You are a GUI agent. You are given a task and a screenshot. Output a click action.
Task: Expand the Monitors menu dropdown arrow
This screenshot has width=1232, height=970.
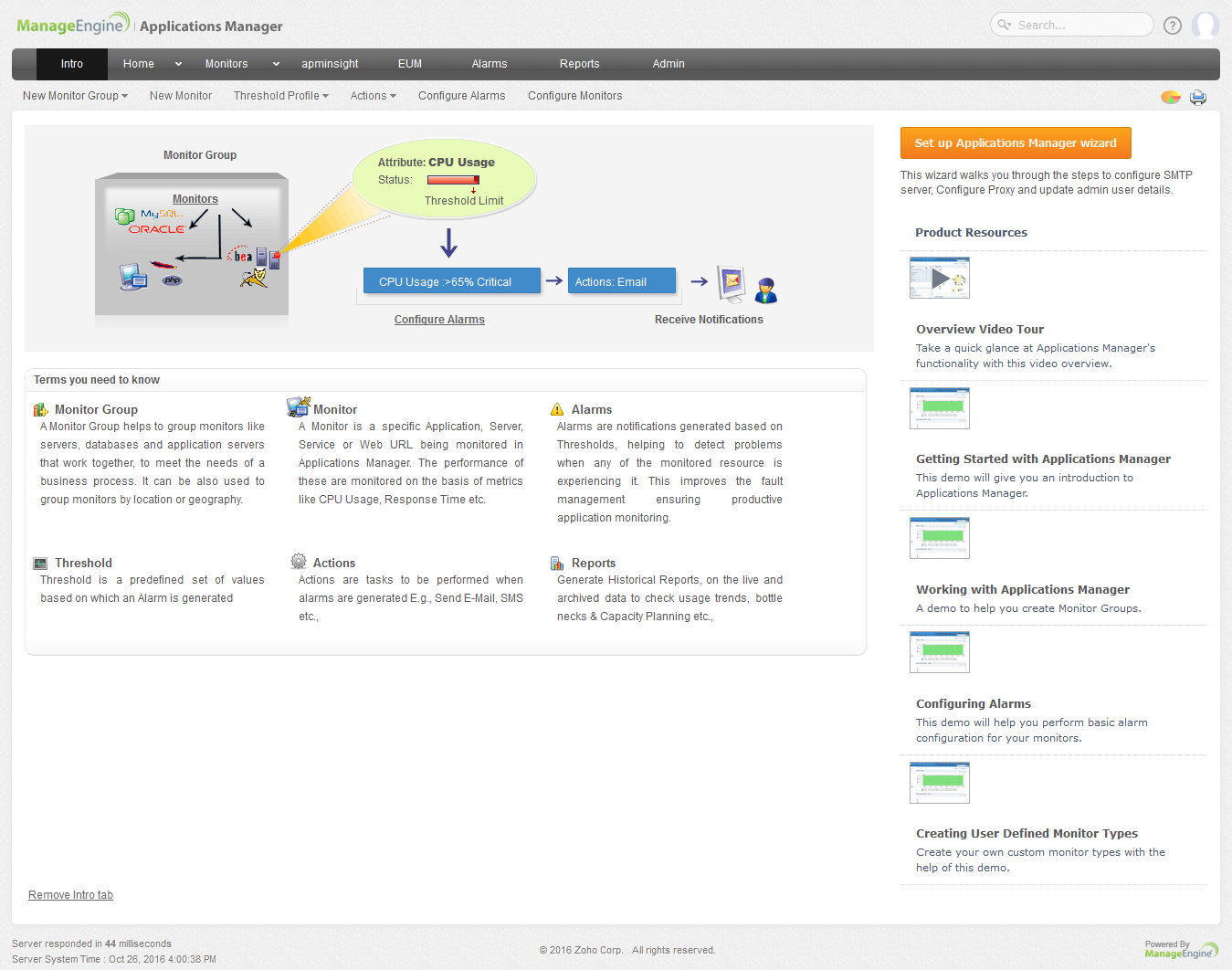tap(276, 64)
